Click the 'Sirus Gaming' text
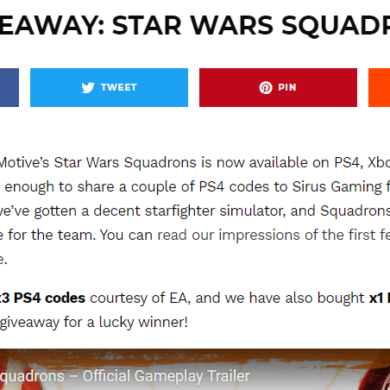This screenshot has width=390, height=390. pos(337,187)
